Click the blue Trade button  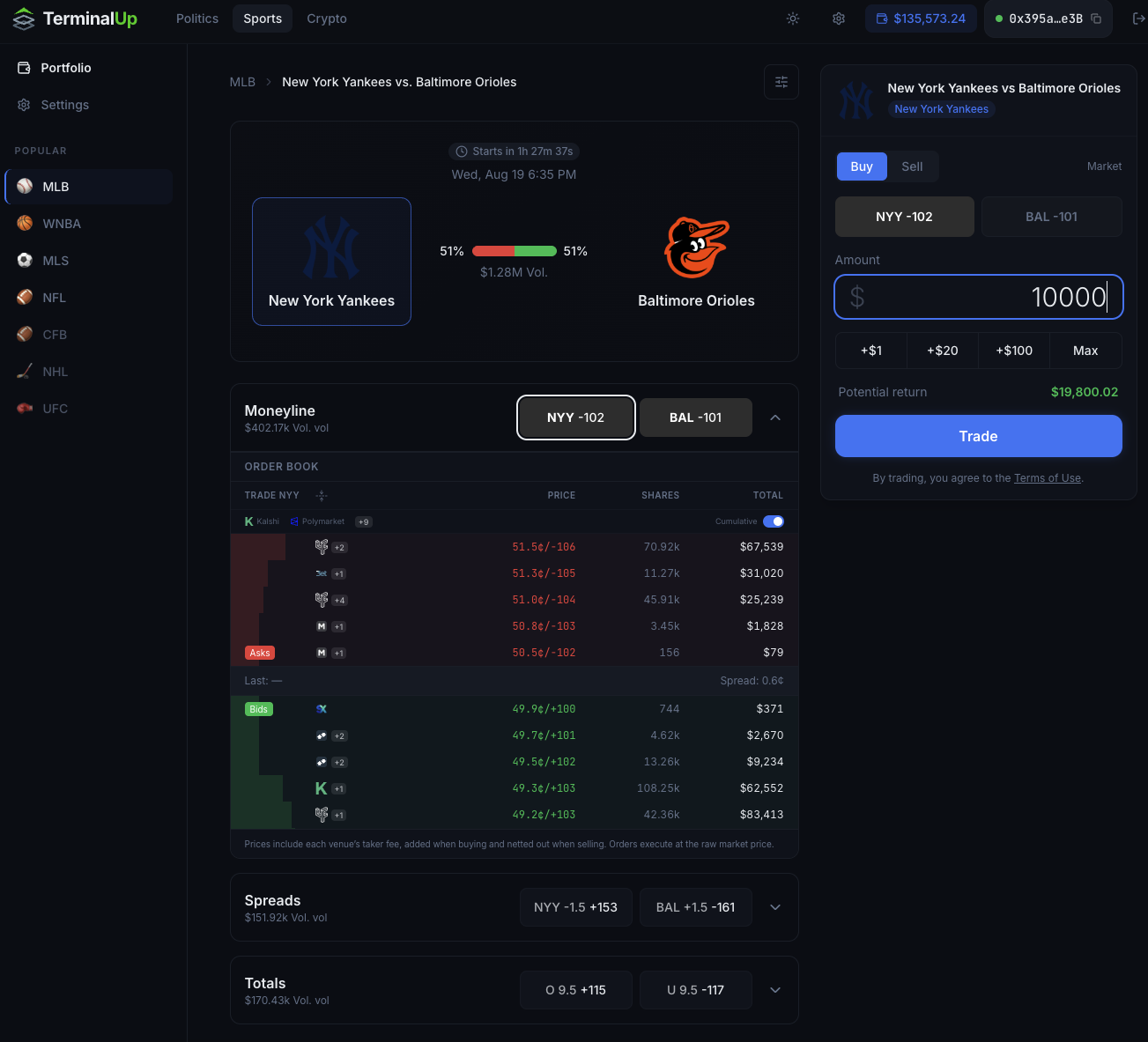979,436
